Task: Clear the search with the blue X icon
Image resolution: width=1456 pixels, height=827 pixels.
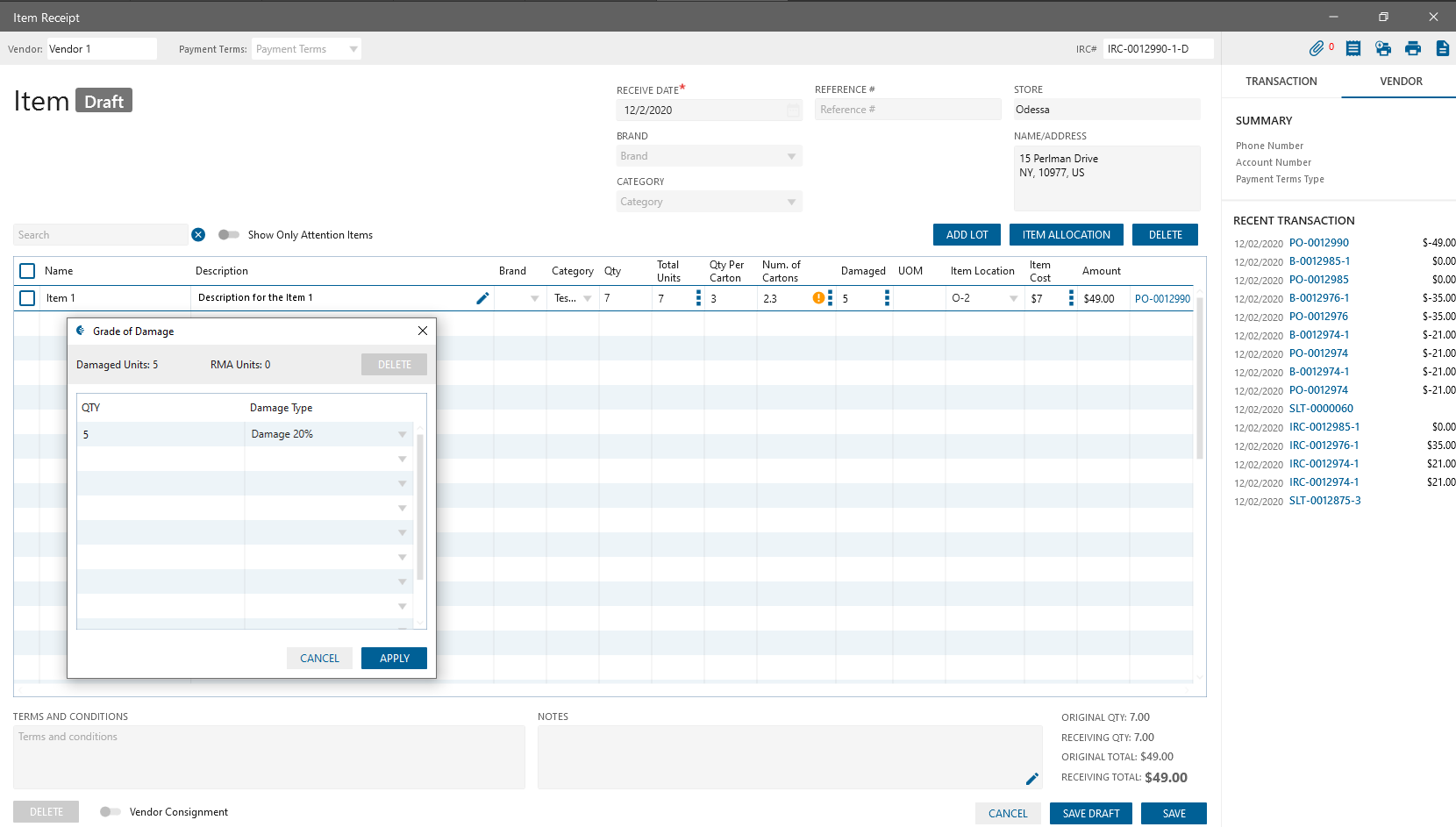Action: pyautogui.click(x=198, y=235)
